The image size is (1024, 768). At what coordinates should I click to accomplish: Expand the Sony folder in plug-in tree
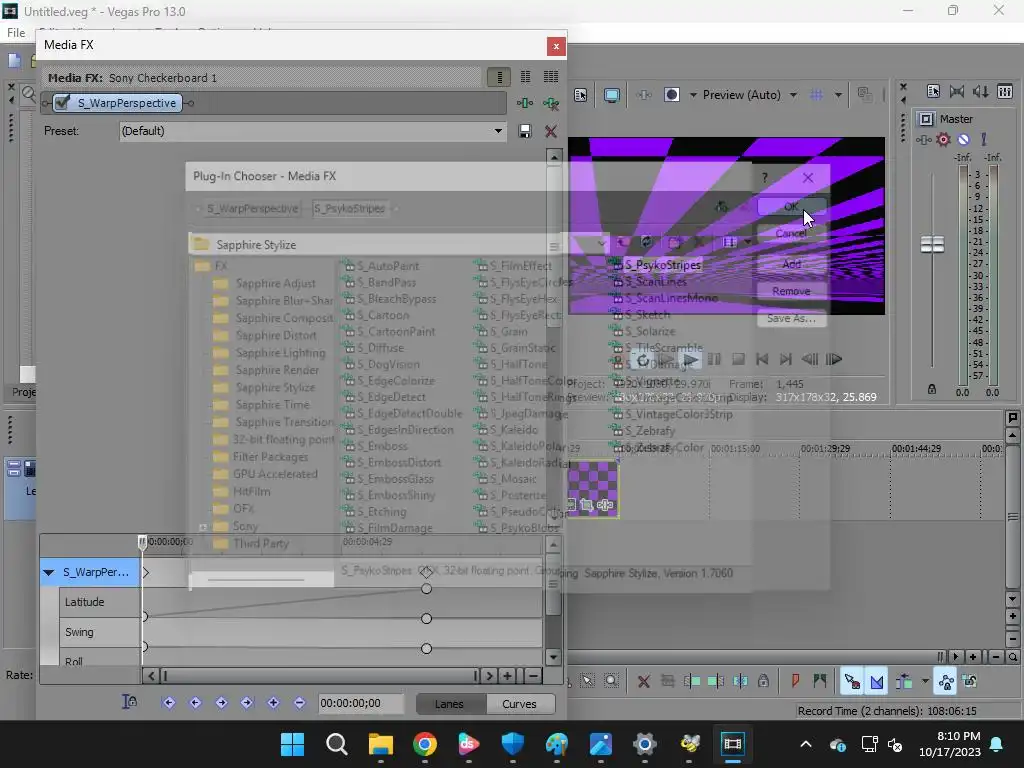click(x=203, y=527)
